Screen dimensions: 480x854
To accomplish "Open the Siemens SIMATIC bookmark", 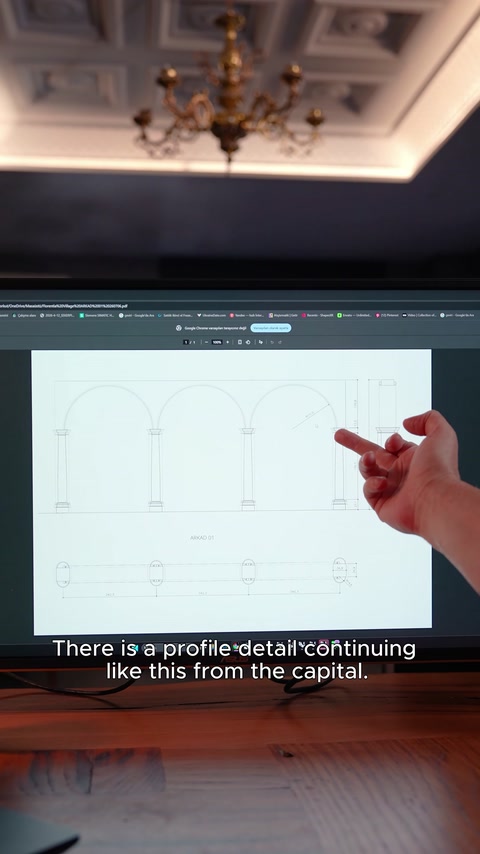I will pos(97,315).
